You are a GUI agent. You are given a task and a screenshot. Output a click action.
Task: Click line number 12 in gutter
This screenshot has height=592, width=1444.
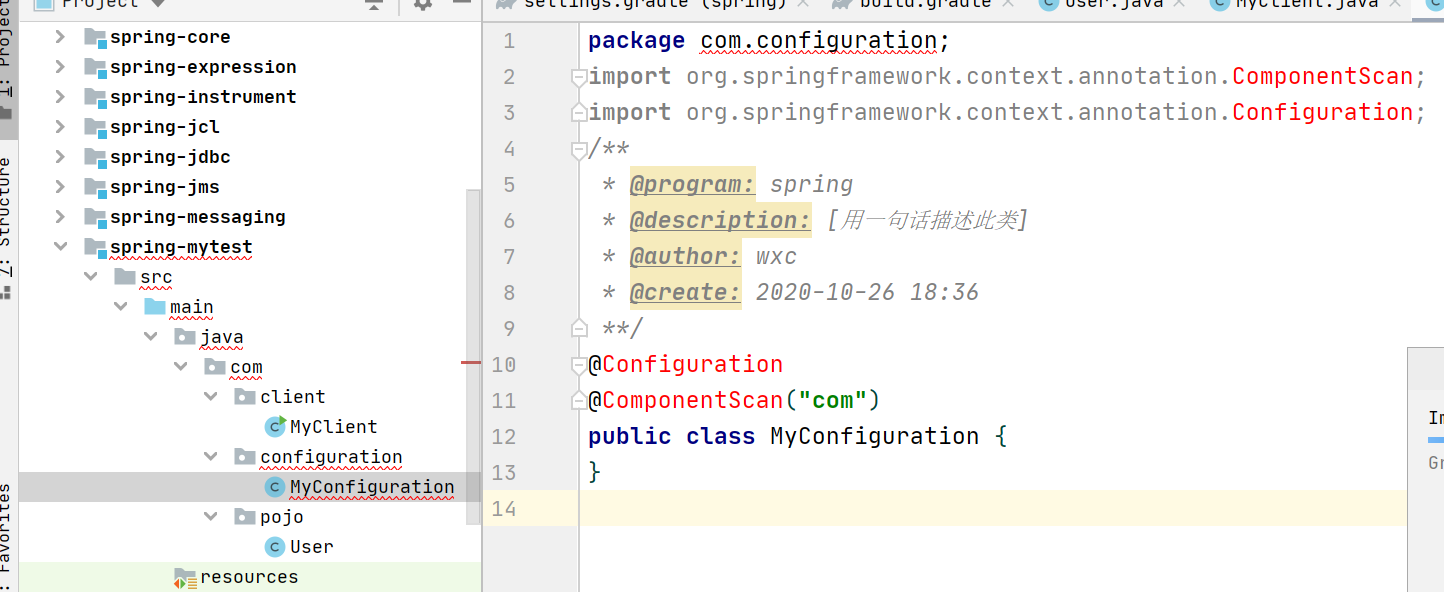[504, 436]
